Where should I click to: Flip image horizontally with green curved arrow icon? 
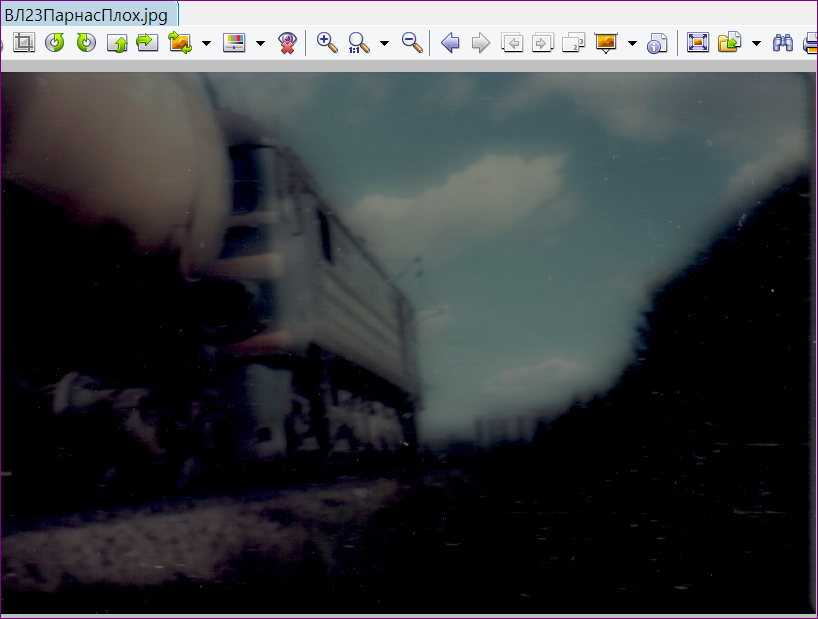click(148, 43)
